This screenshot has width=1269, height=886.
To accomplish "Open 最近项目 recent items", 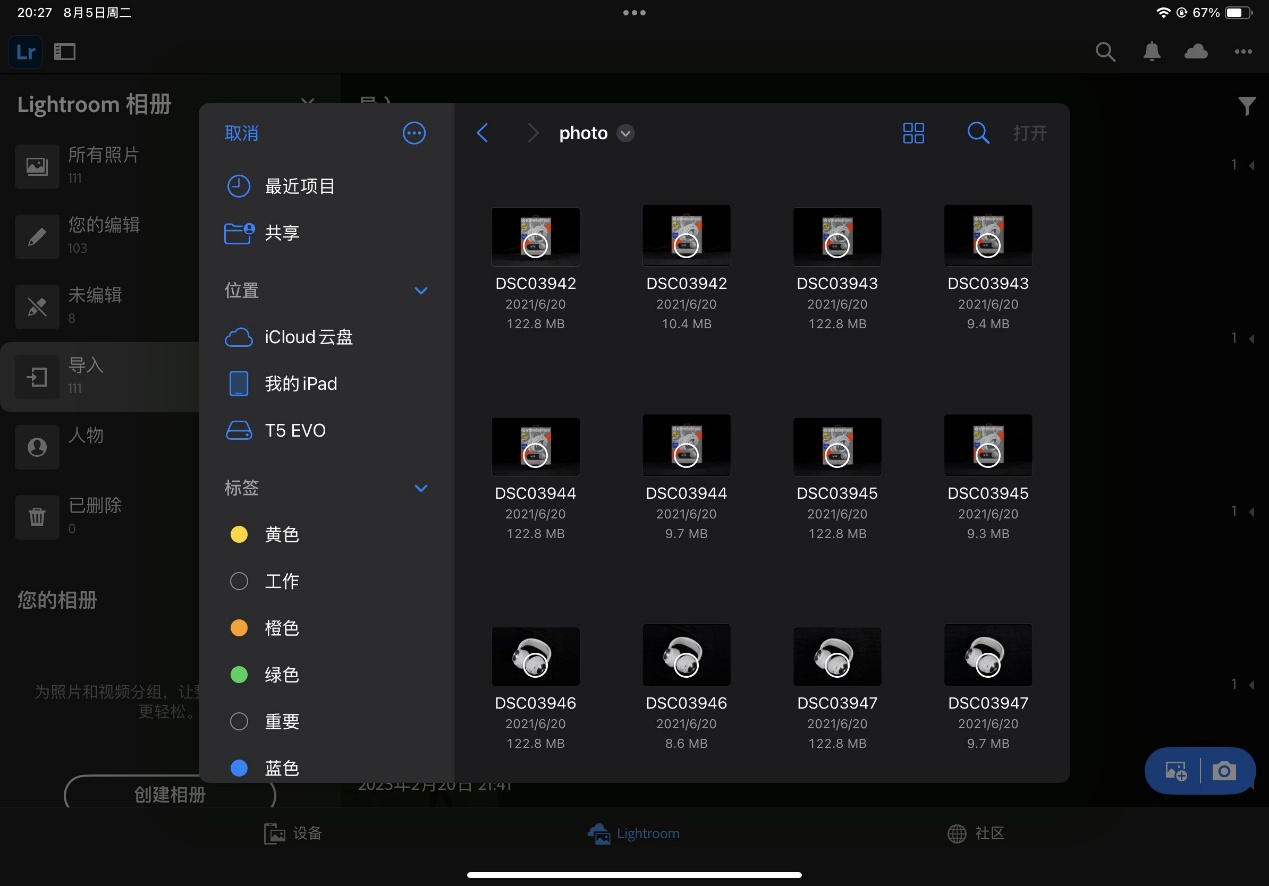I will (x=327, y=186).
